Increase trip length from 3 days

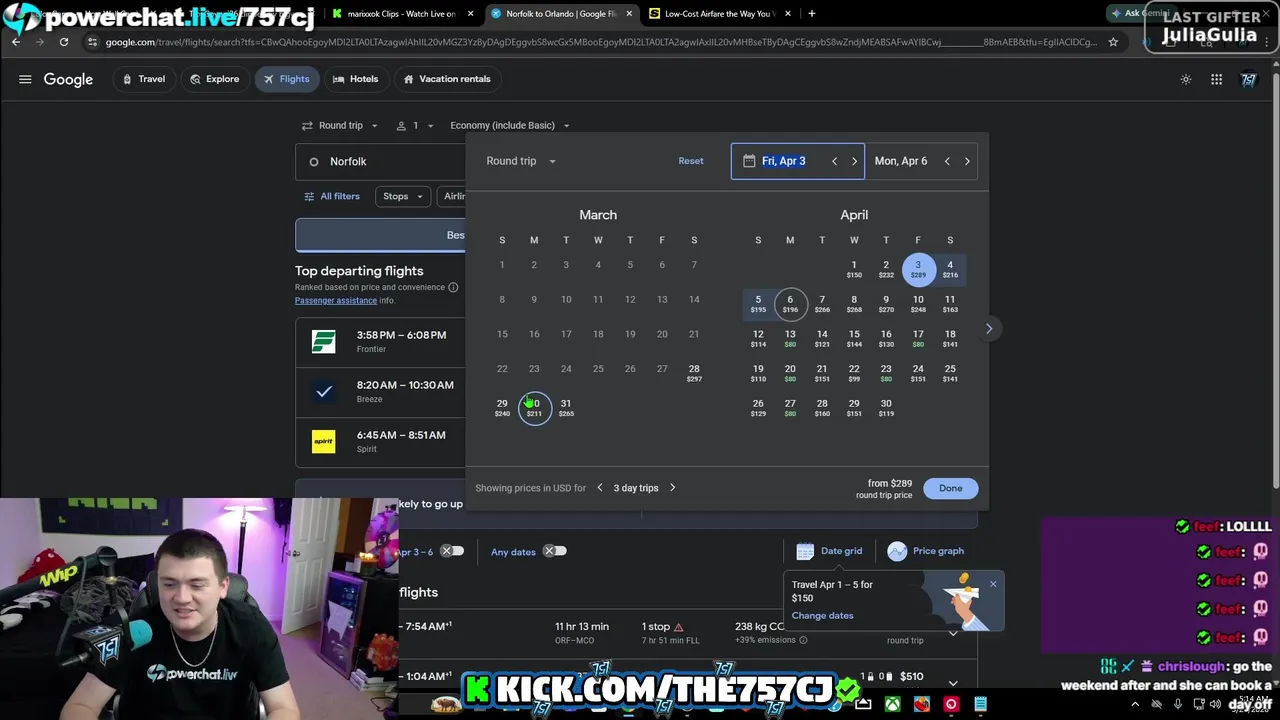(672, 488)
